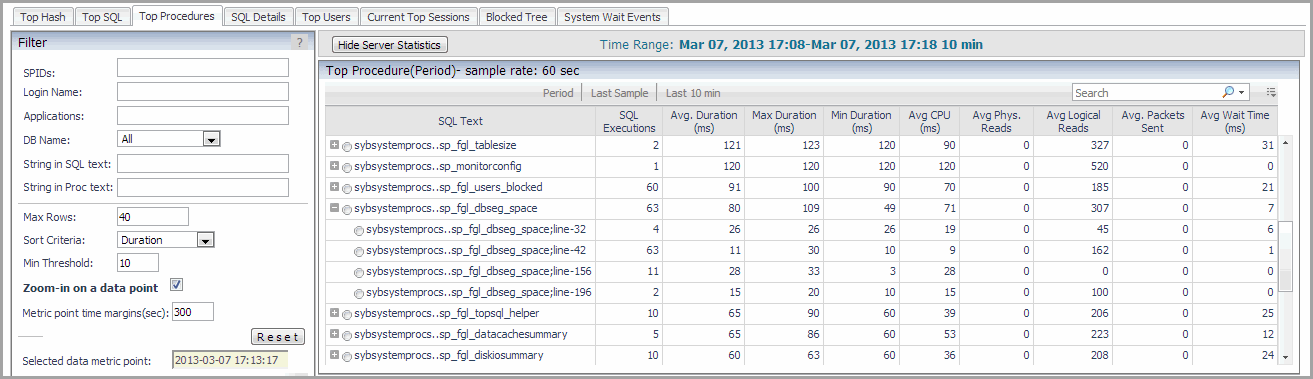This screenshot has height=379, width=1313.
Task: Open the Current Top Sessions tab
Action: pos(418,17)
